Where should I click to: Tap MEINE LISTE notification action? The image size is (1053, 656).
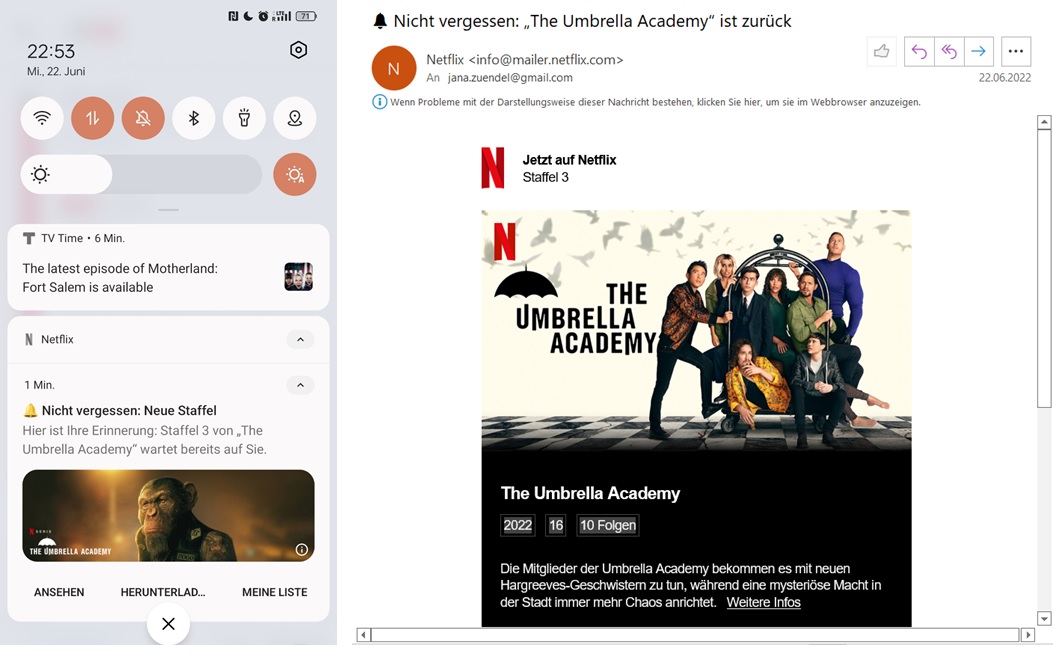click(275, 592)
